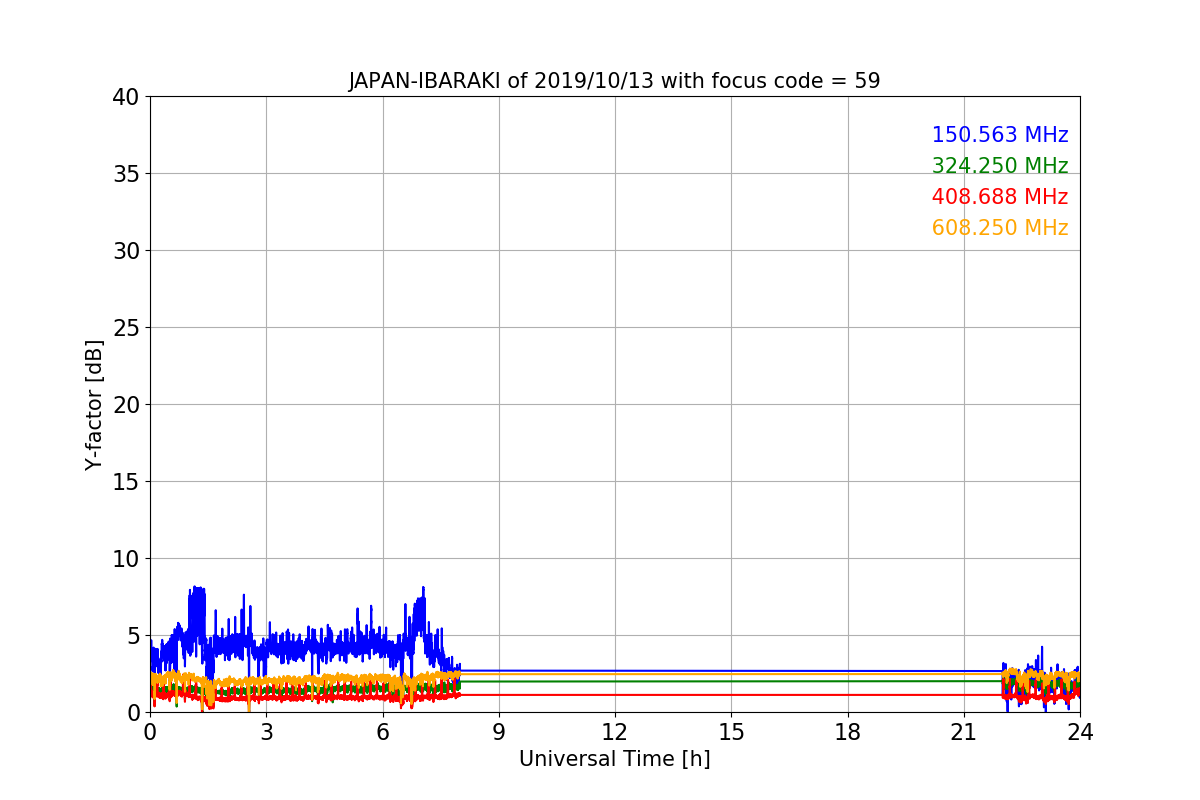Click the Y-factor [dB] axis label
Image resolution: width=1200 pixels, height=800 pixels.
point(94,405)
